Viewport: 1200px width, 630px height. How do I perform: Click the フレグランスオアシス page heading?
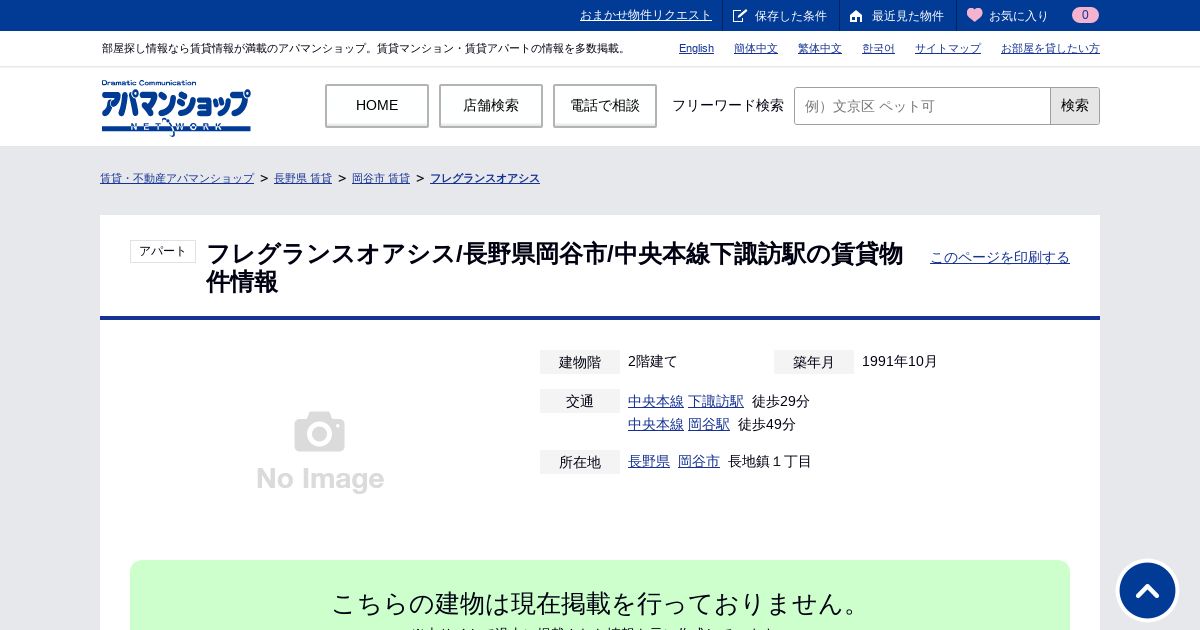click(554, 268)
